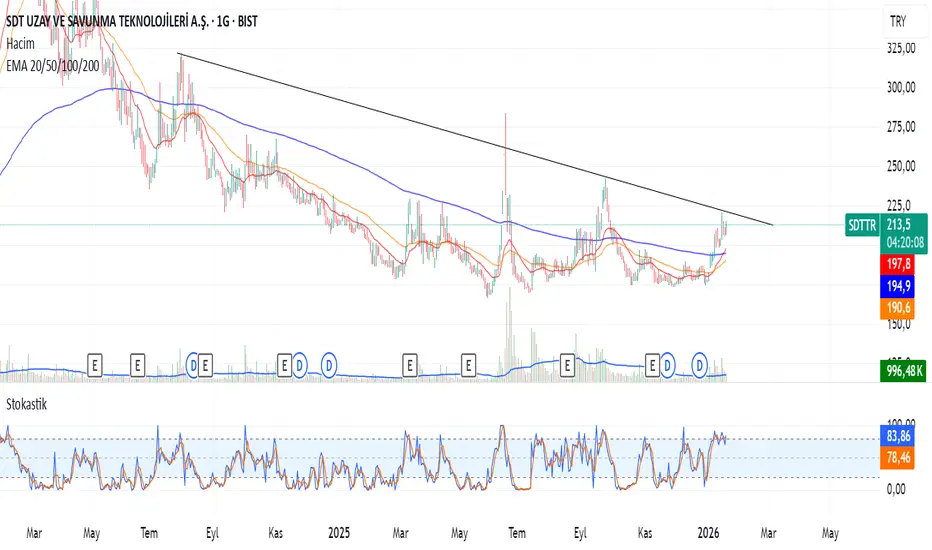Screen dimensions: 932x550
Task: Click the orange 78,46 stochastic value label
Action: coord(898,458)
